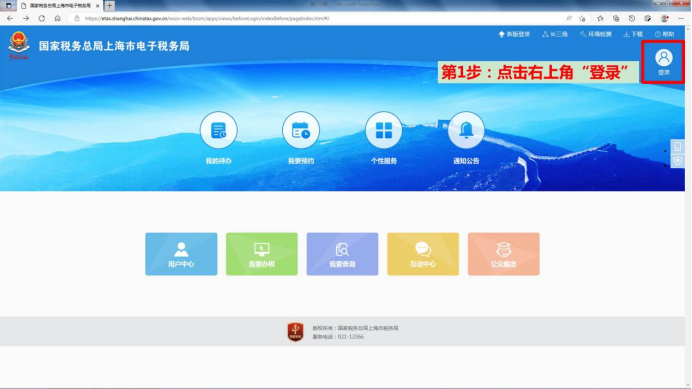
Task: Click the browser refresh button
Action: [41, 19]
